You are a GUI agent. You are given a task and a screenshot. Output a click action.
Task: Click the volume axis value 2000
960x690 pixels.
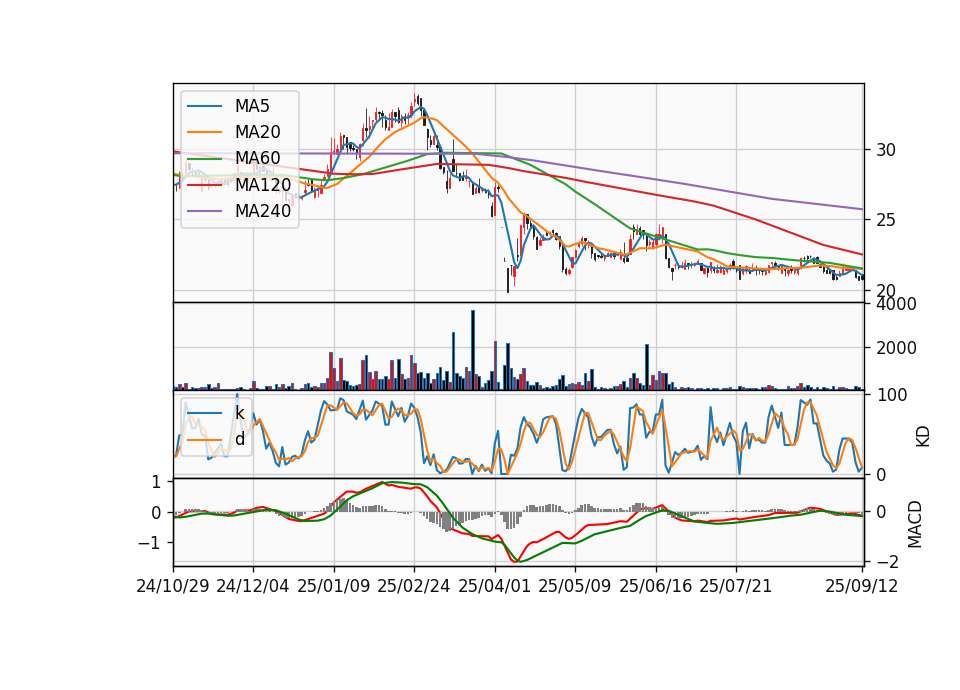pyautogui.click(x=896, y=348)
